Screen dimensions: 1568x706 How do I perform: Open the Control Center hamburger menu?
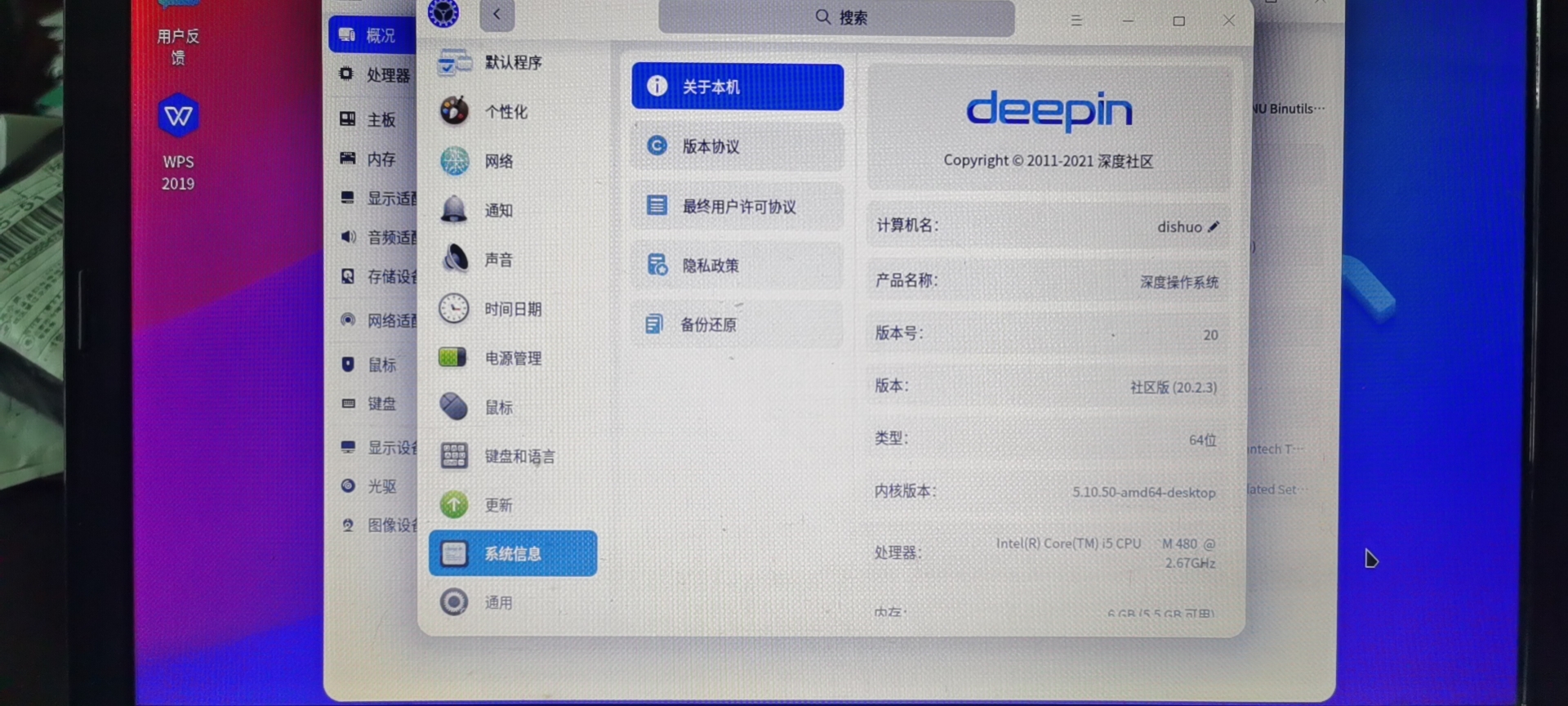tap(1076, 20)
